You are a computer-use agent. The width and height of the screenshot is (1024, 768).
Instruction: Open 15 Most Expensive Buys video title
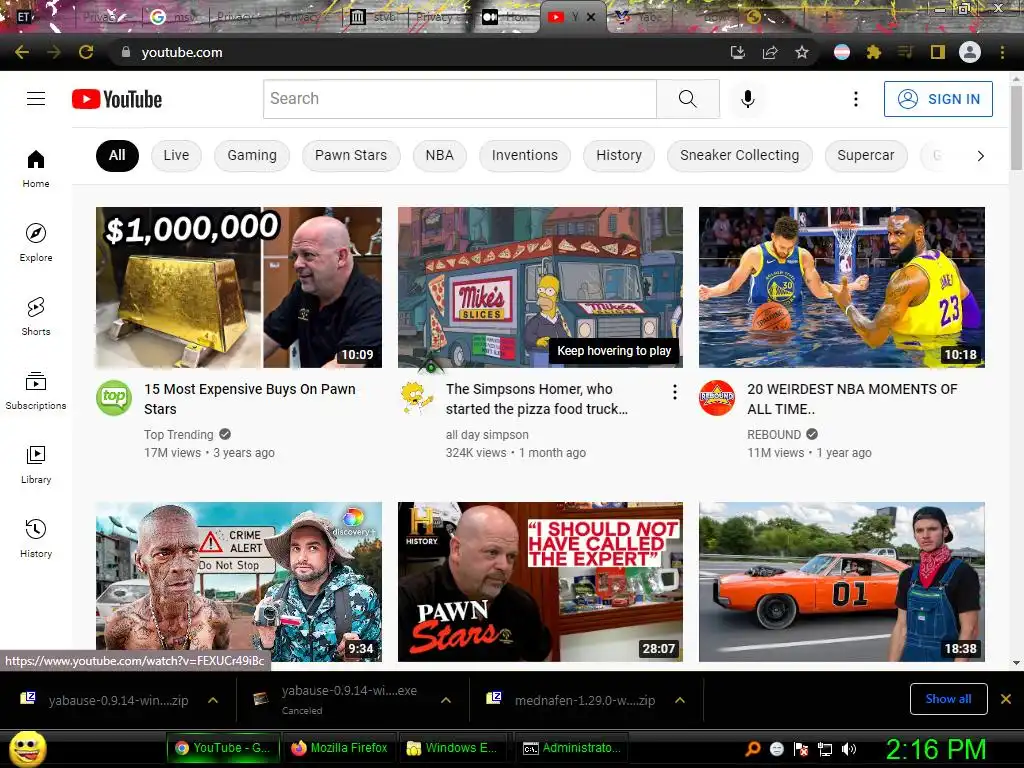(x=250, y=399)
